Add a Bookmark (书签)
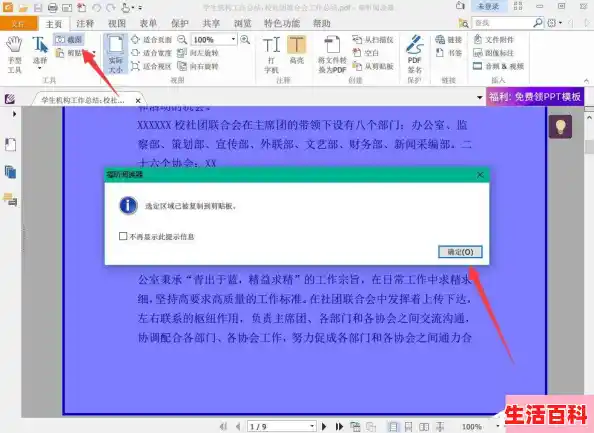Viewport: 594px width, 433px height. [x=449, y=53]
